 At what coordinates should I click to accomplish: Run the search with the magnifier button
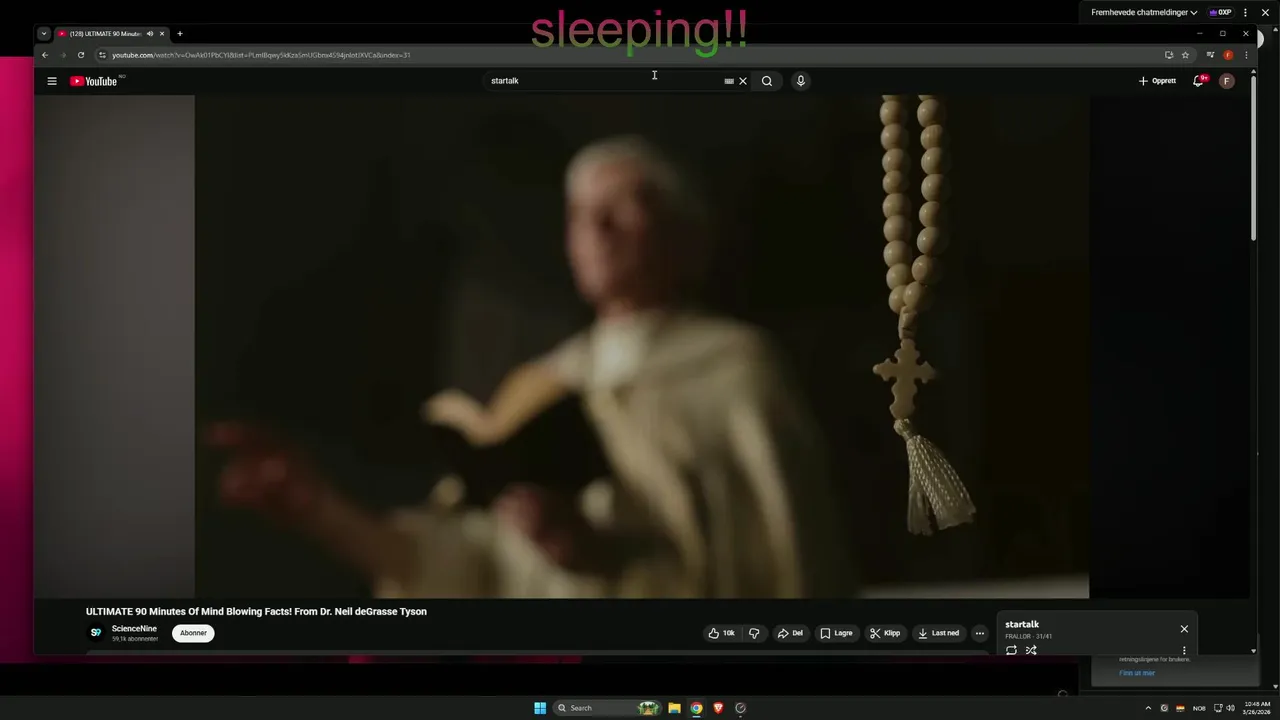click(x=767, y=81)
